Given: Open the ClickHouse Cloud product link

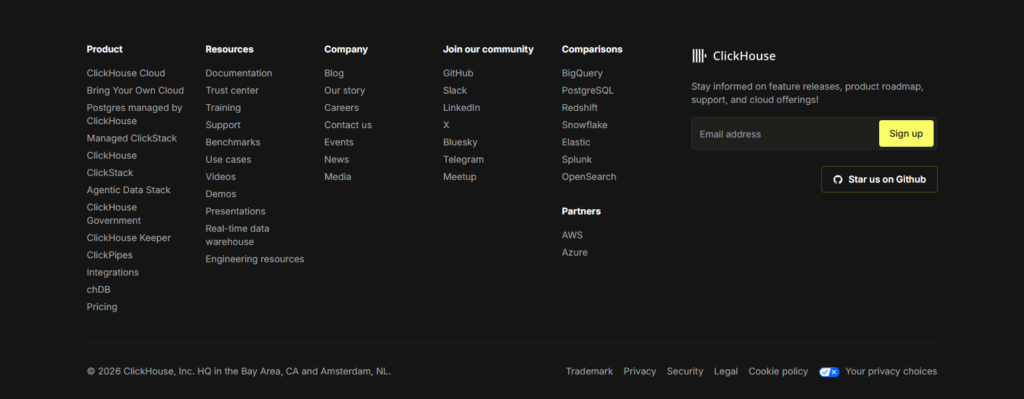Looking at the screenshot, I should point(126,73).
